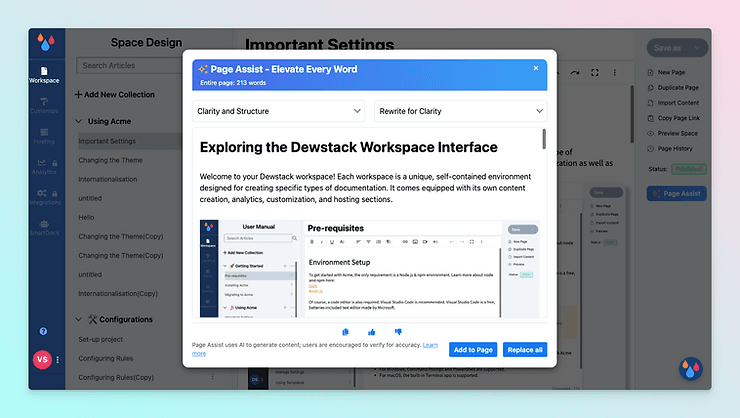Click the Page Assist button in right panel
The height and width of the screenshot is (418, 740).
point(677,193)
